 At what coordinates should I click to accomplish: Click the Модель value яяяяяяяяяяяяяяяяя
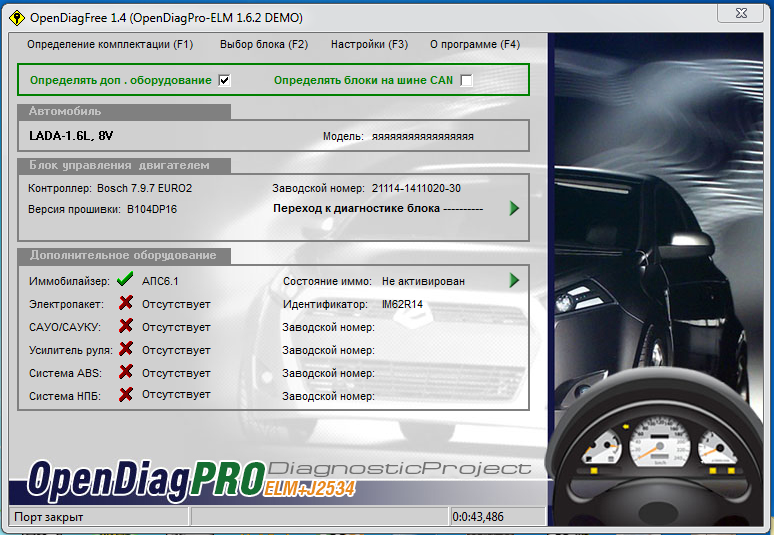[423, 137]
